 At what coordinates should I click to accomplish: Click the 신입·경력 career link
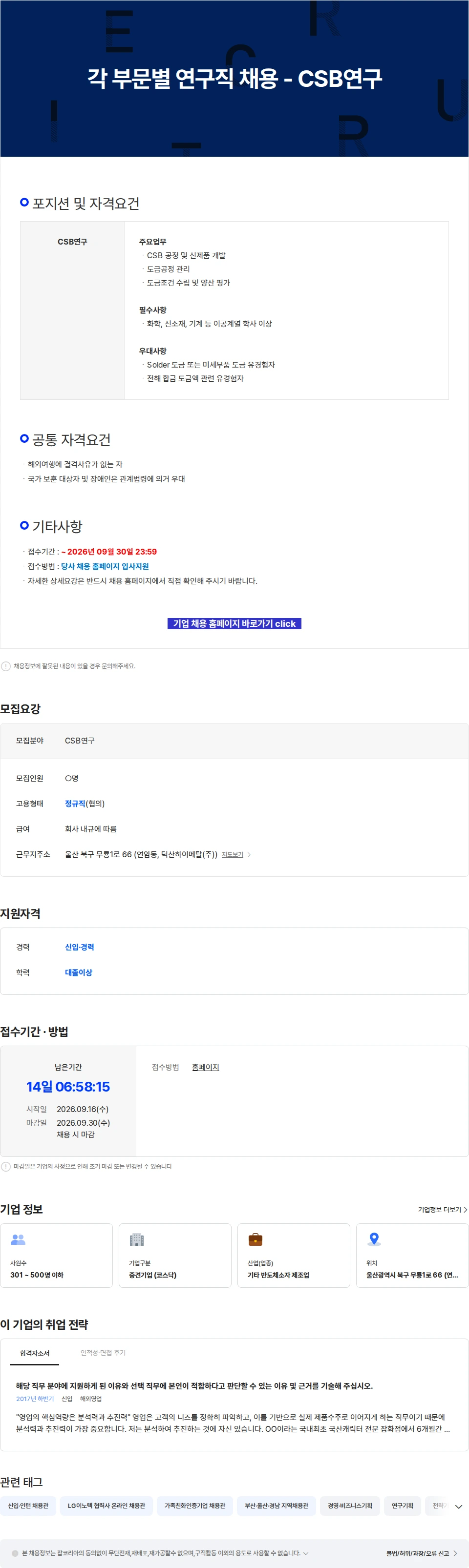(x=79, y=947)
